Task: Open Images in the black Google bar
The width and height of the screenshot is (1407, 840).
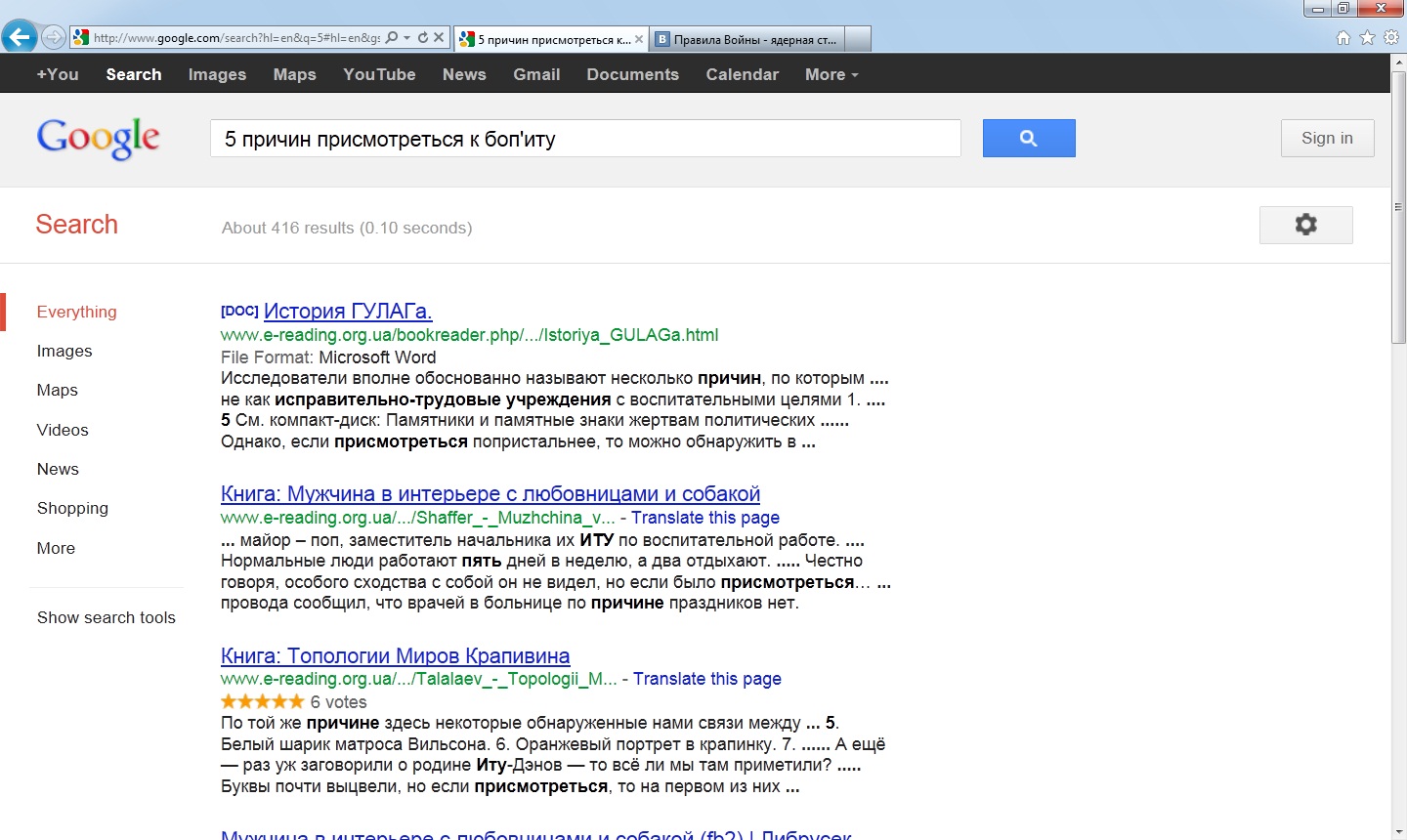Action: coord(217,74)
